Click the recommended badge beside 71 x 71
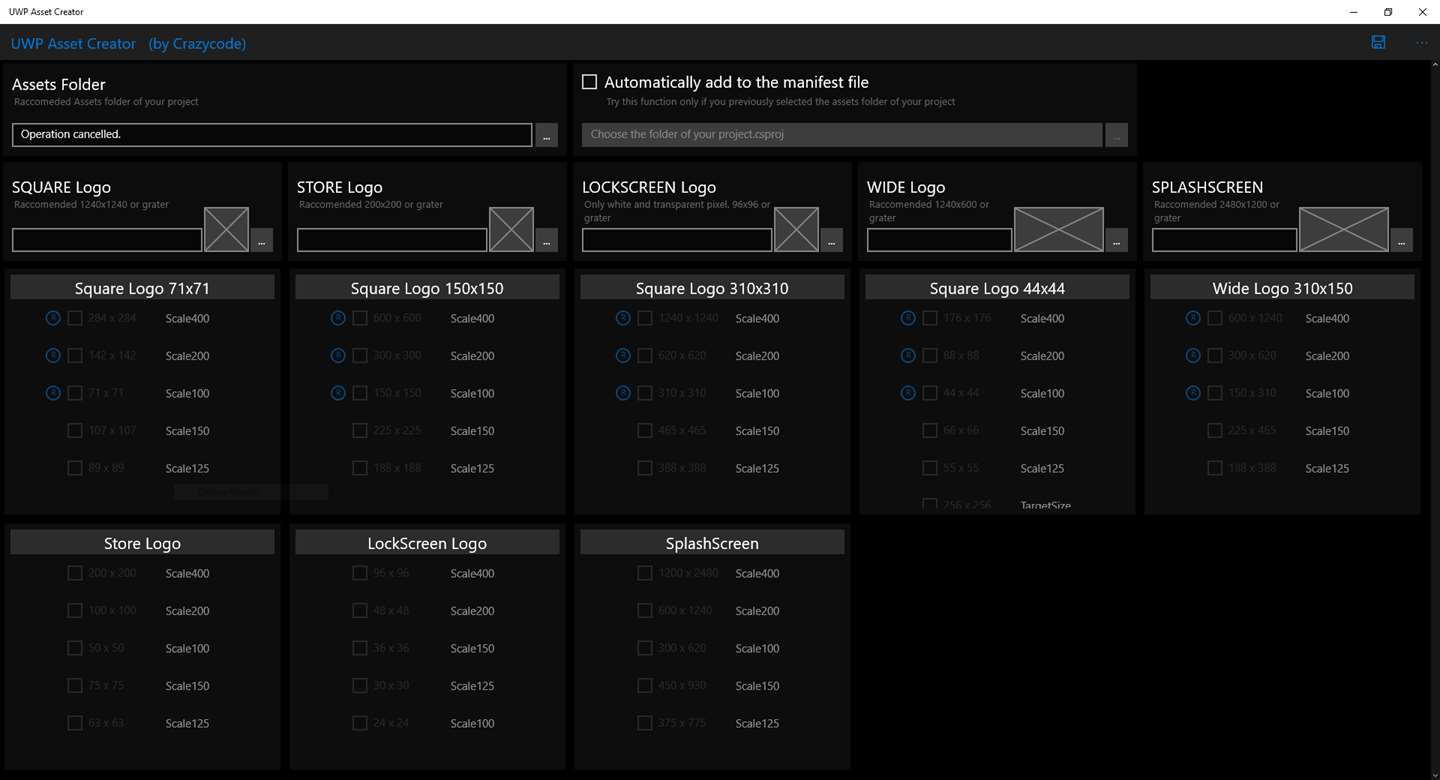The height and width of the screenshot is (780, 1440). [53, 393]
